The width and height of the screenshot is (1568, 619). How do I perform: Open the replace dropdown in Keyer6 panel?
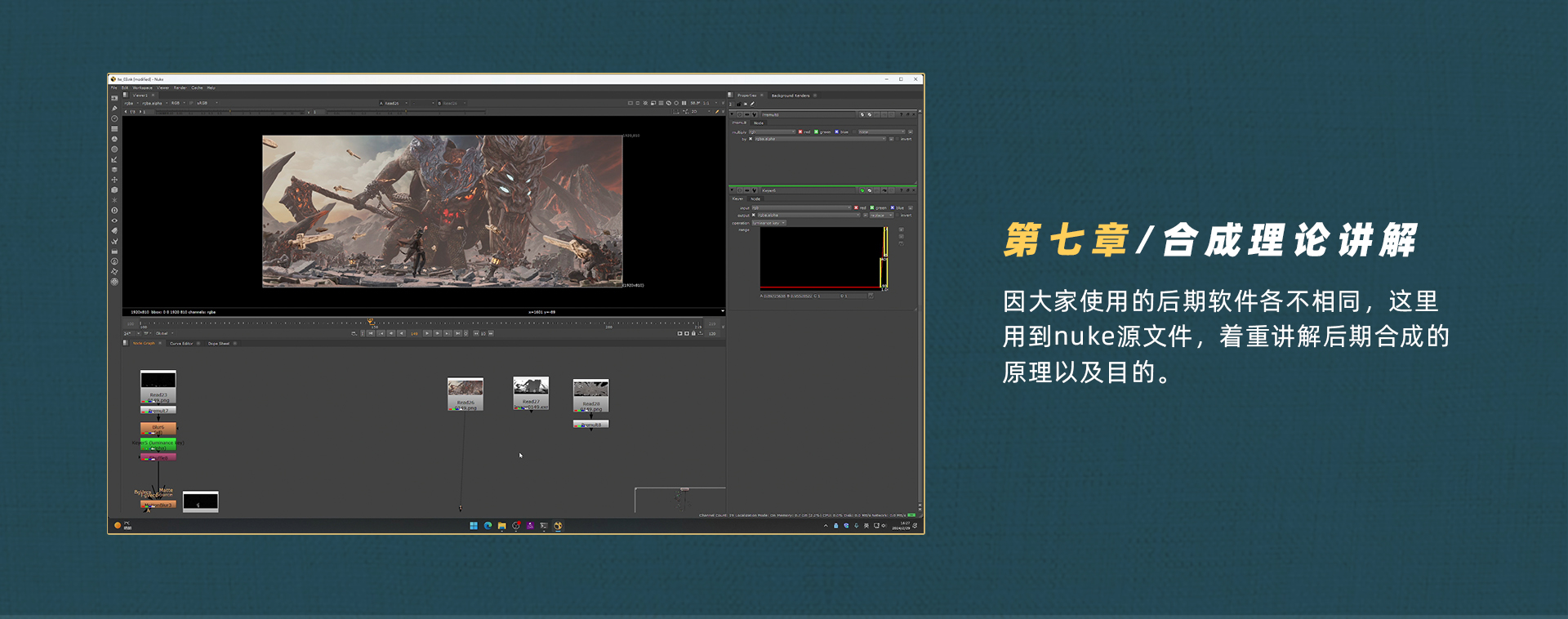[881, 215]
